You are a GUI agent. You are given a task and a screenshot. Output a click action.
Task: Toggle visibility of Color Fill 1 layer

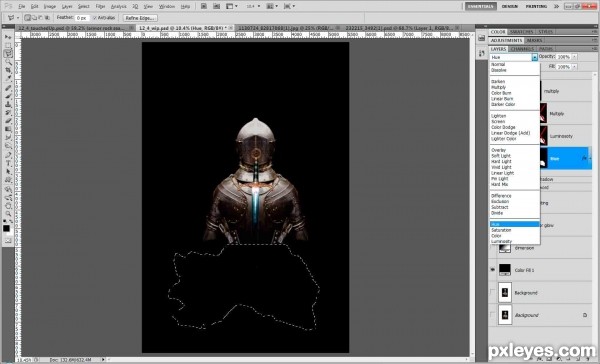pyautogui.click(x=492, y=270)
